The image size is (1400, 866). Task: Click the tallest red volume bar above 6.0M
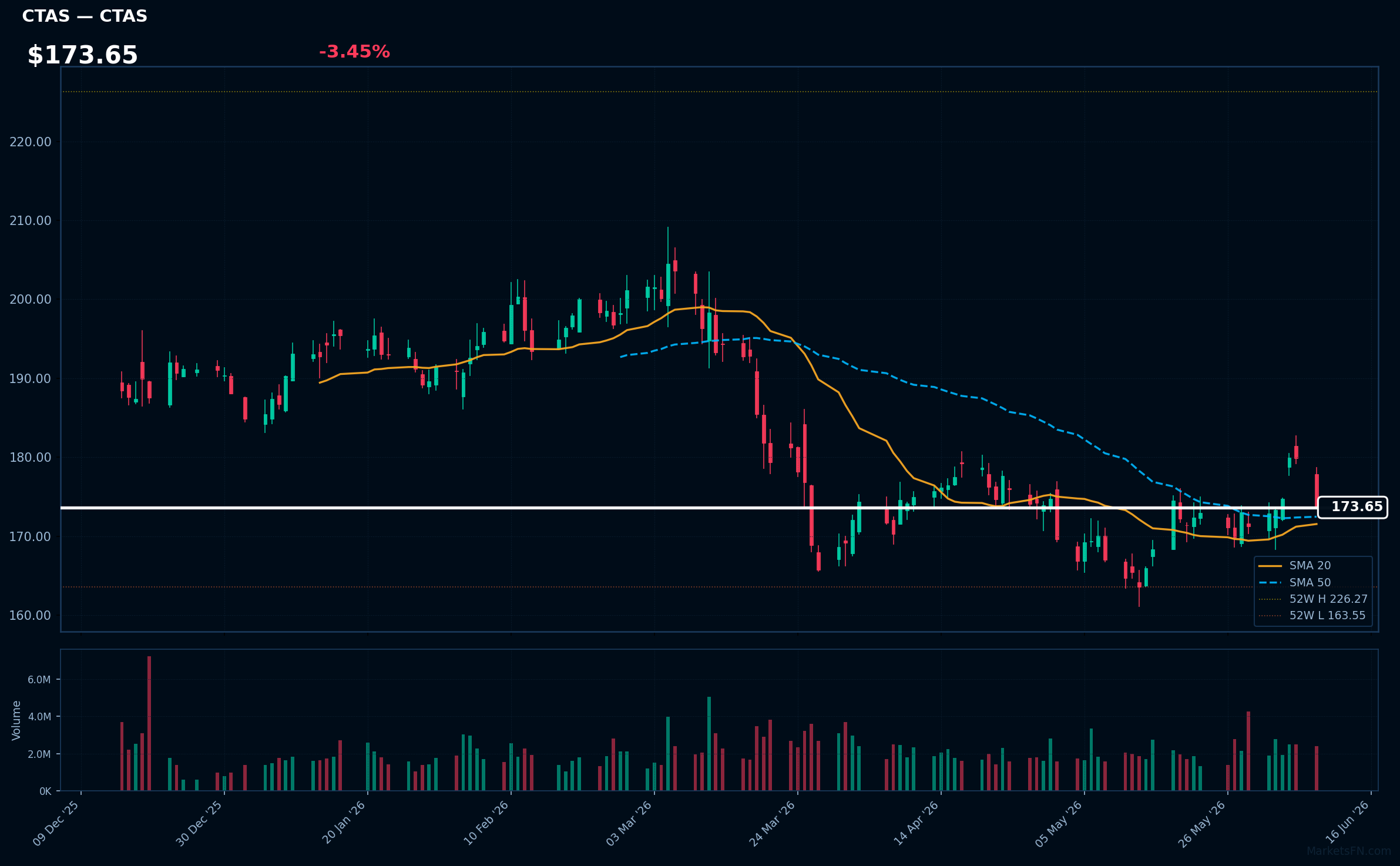pos(149,723)
